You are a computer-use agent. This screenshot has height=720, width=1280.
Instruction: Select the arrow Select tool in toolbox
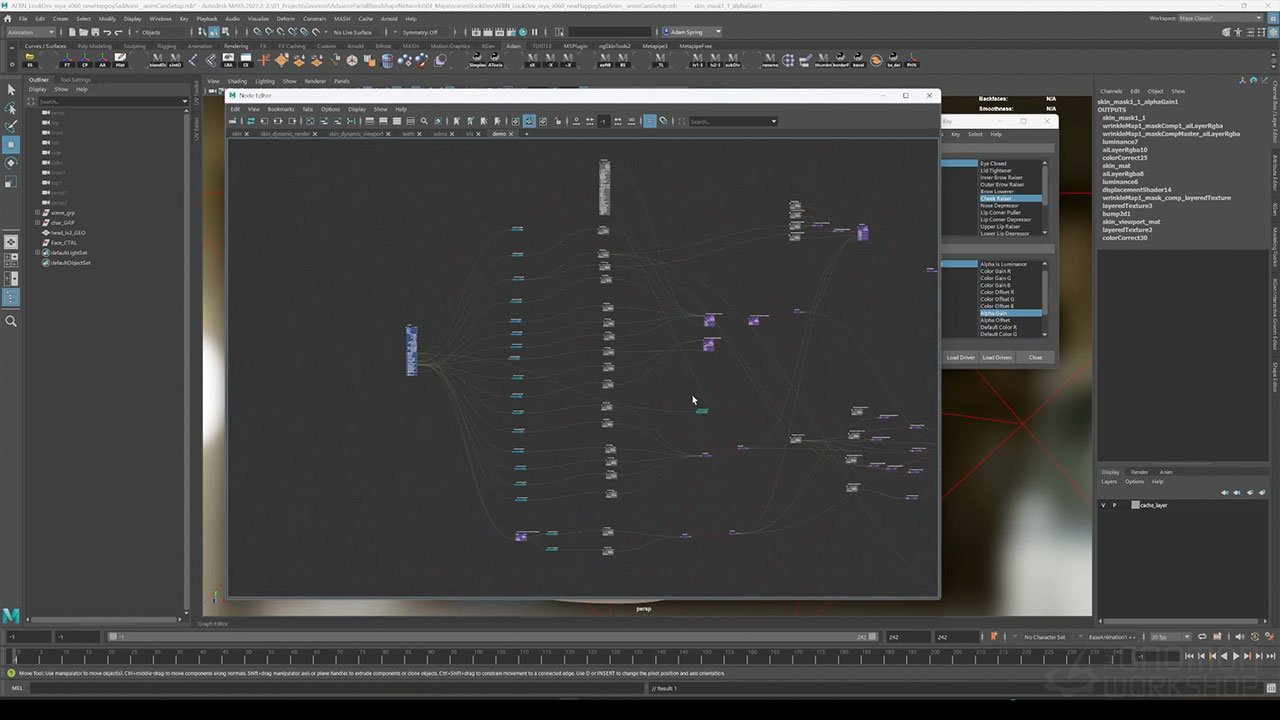(x=11, y=90)
